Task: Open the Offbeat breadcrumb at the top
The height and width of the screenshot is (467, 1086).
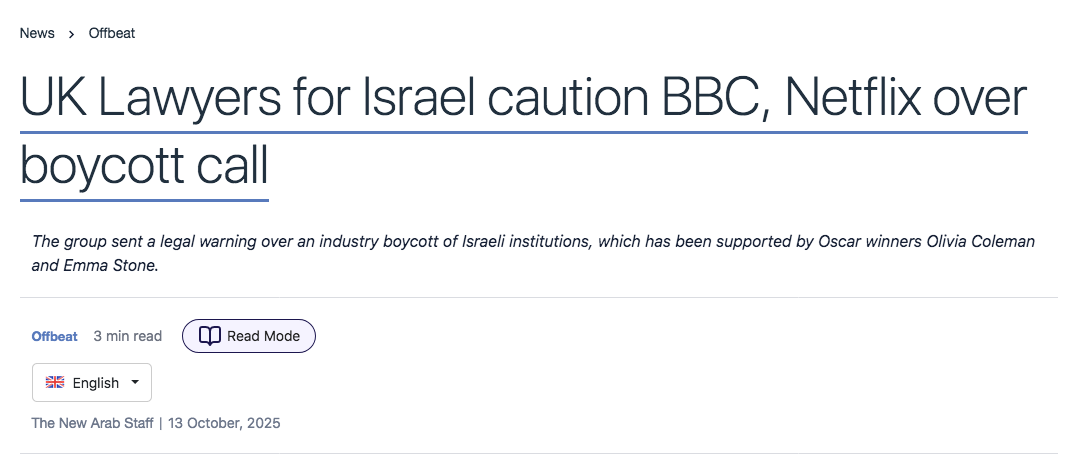Action: tap(112, 33)
